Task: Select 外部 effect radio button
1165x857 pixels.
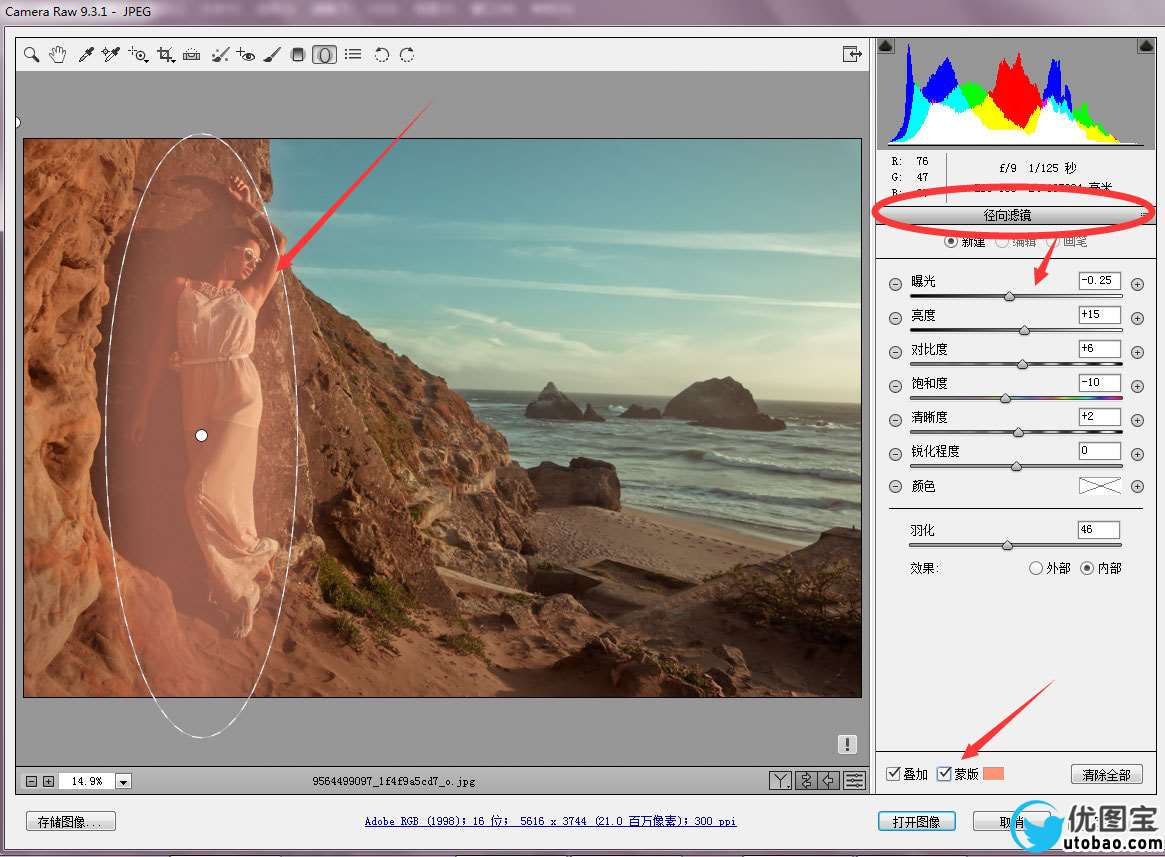Action: pyautogui.click(x=1036, y=568)
